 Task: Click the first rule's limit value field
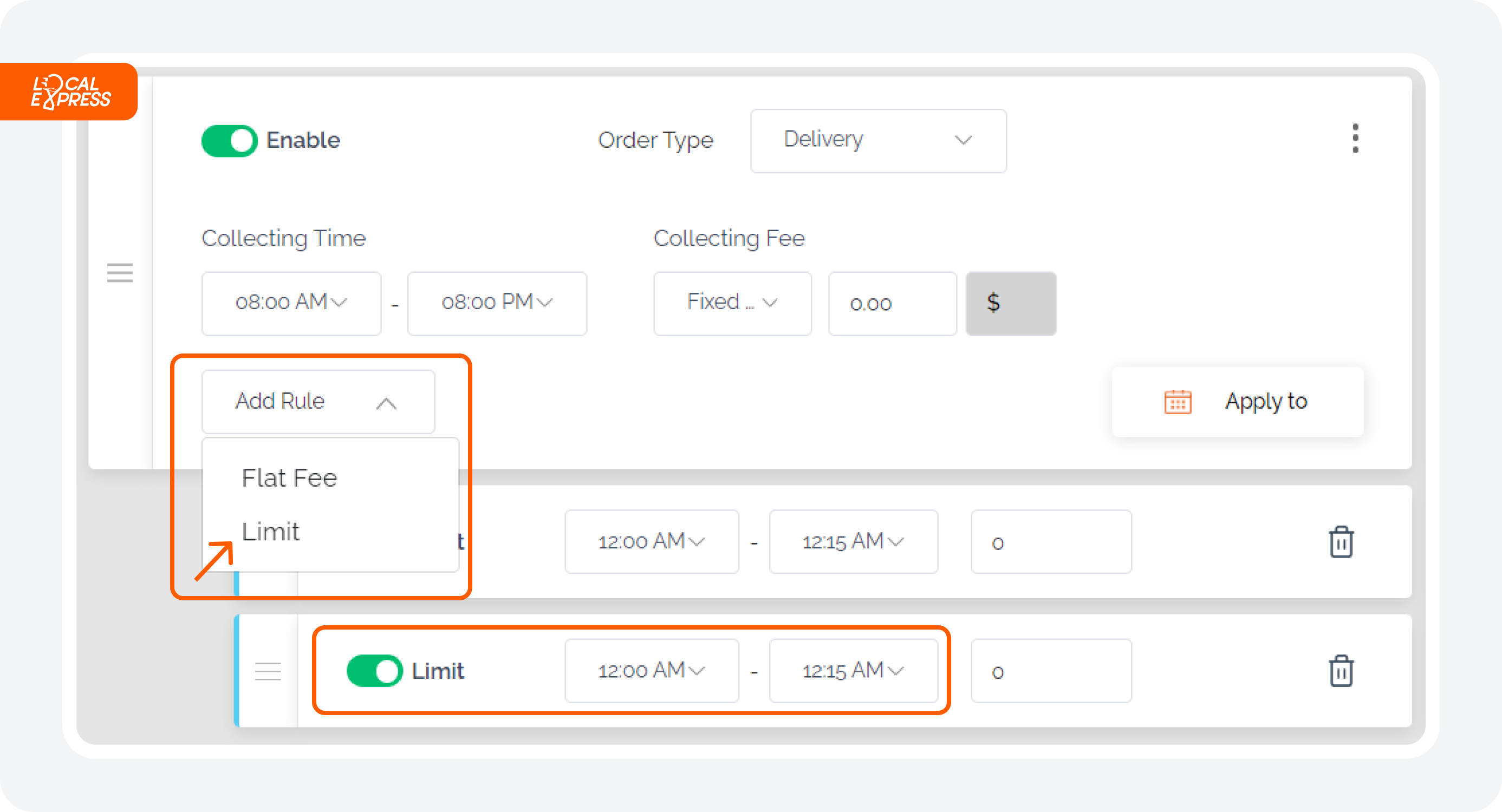(x=1051, y=541)
